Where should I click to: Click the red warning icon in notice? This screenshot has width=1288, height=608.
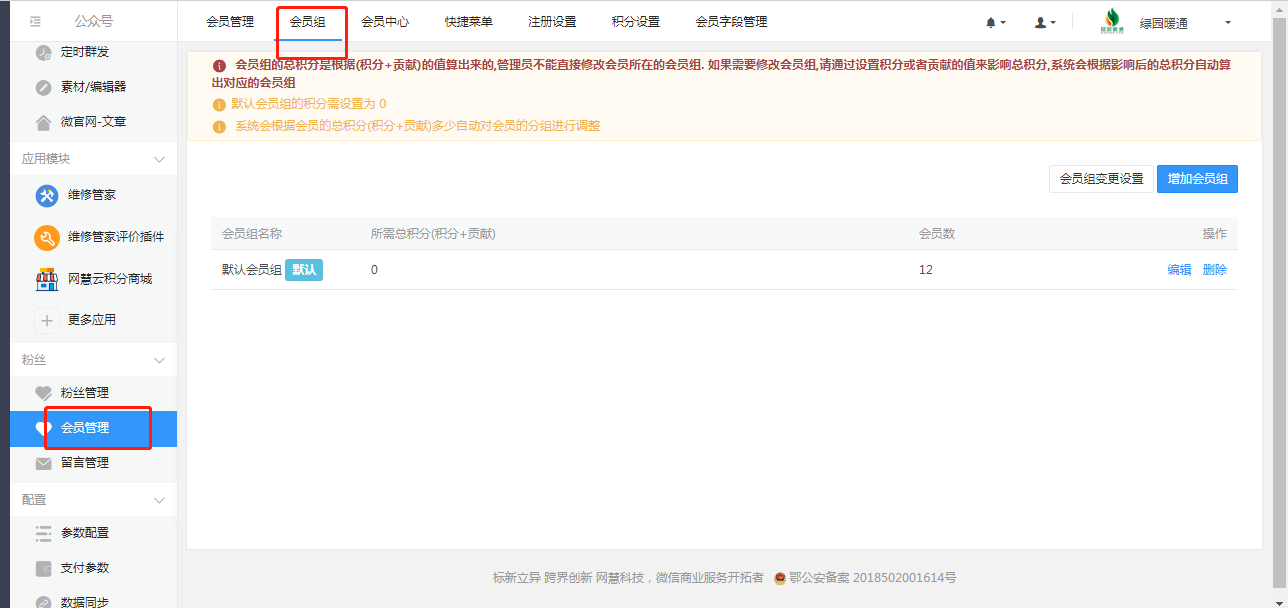[x=219, y=65]
